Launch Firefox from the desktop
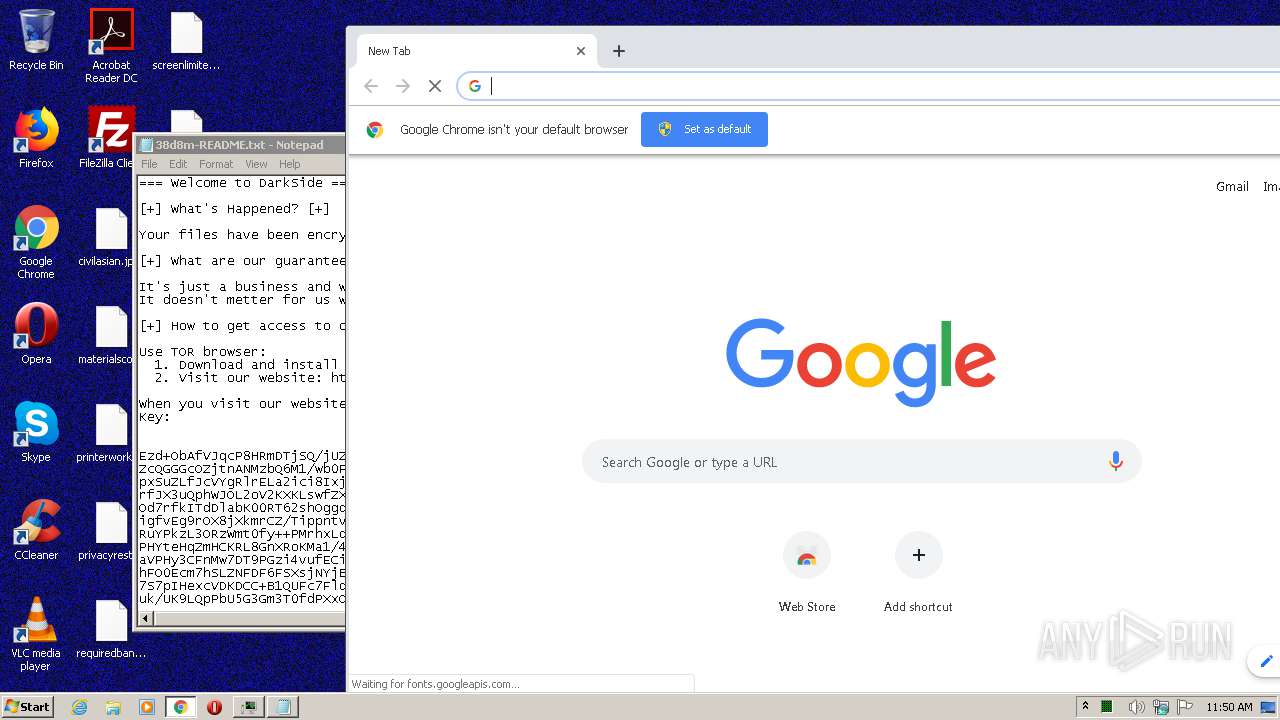1280x720 pixels. pos(36,138)
